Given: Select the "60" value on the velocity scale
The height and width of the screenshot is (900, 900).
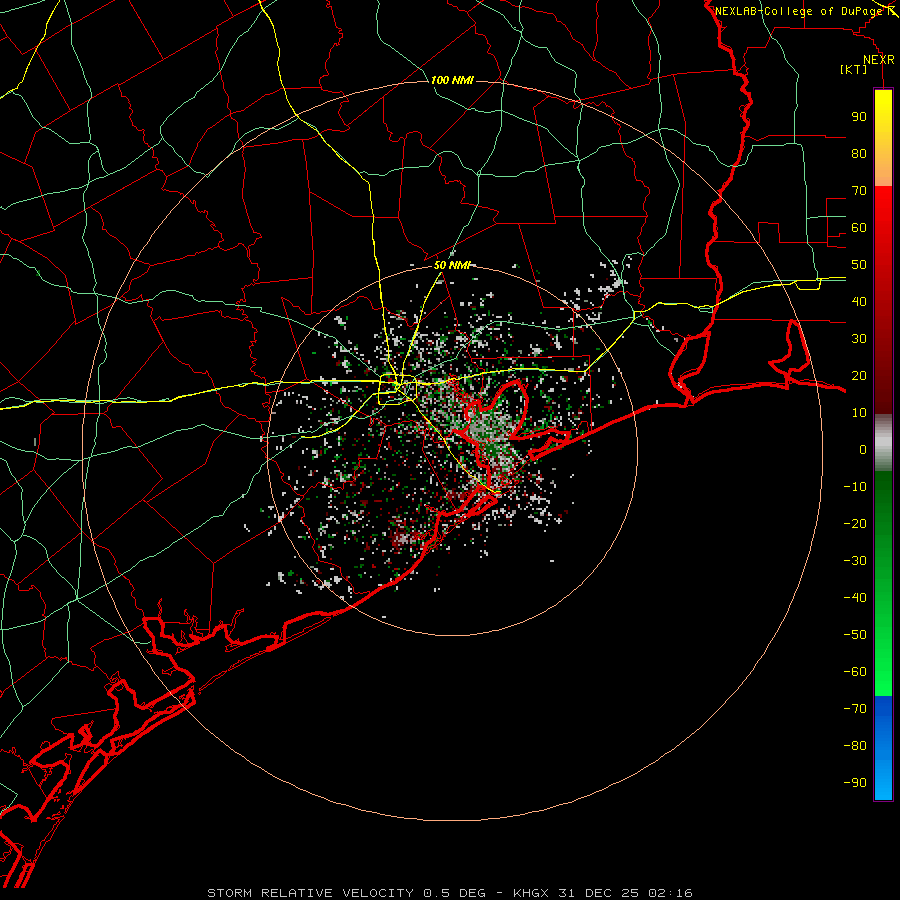Looking at the screenshot, I should click(859, 227).
